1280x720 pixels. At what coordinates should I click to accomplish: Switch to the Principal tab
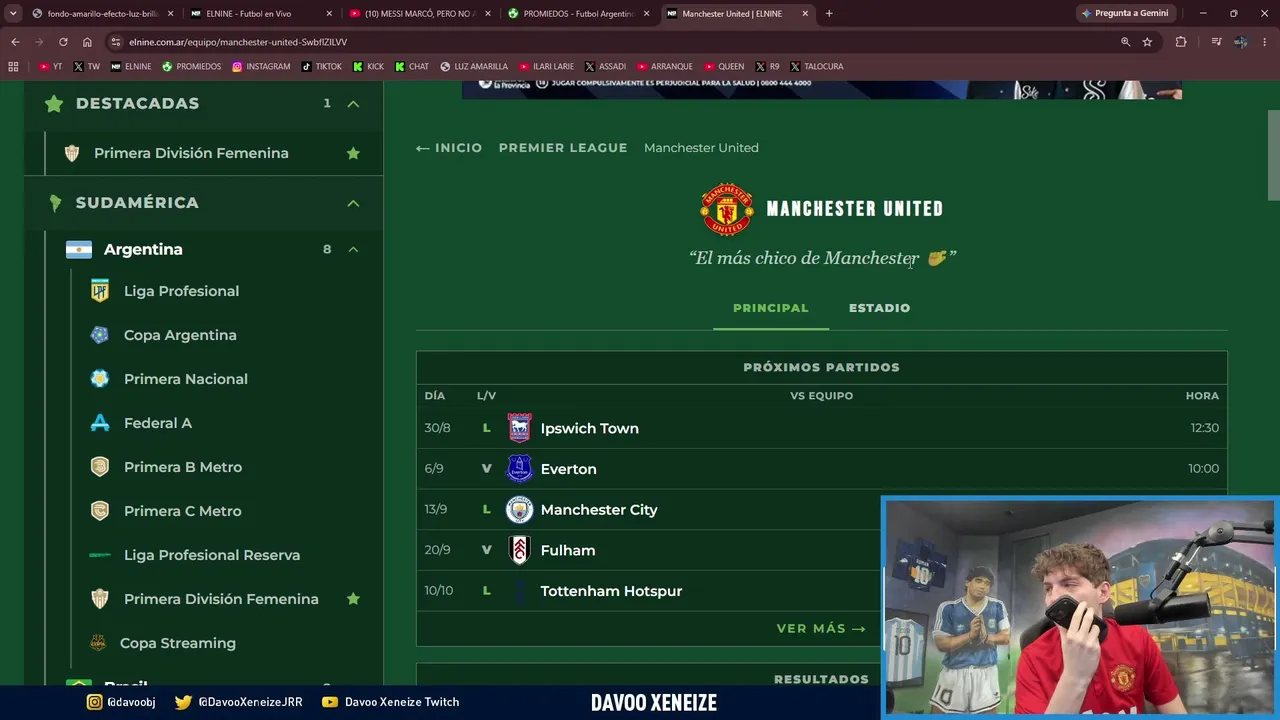pos(771,308)
